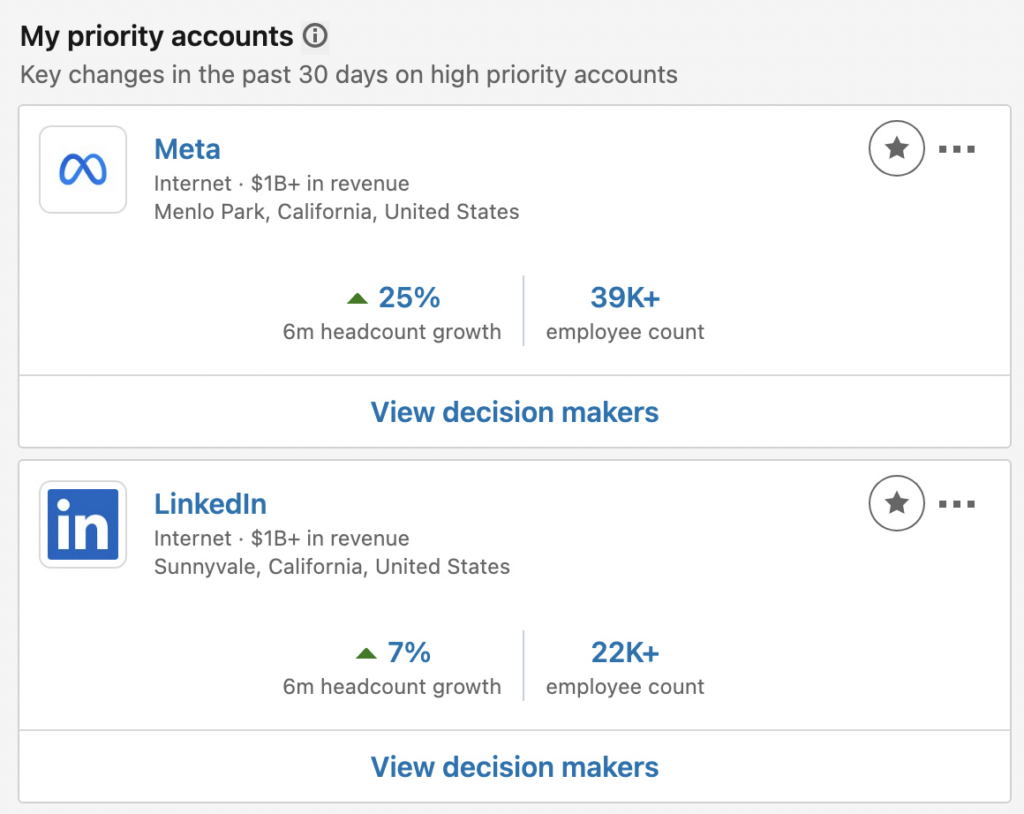
Task: Click the green growth arrow on Meta's card
Action: (x=358, y=296)
